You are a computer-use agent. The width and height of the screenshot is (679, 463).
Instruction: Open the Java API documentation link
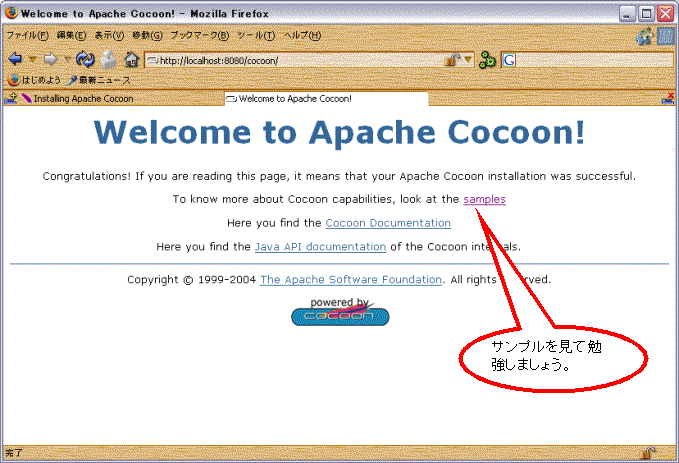point(320,247)
